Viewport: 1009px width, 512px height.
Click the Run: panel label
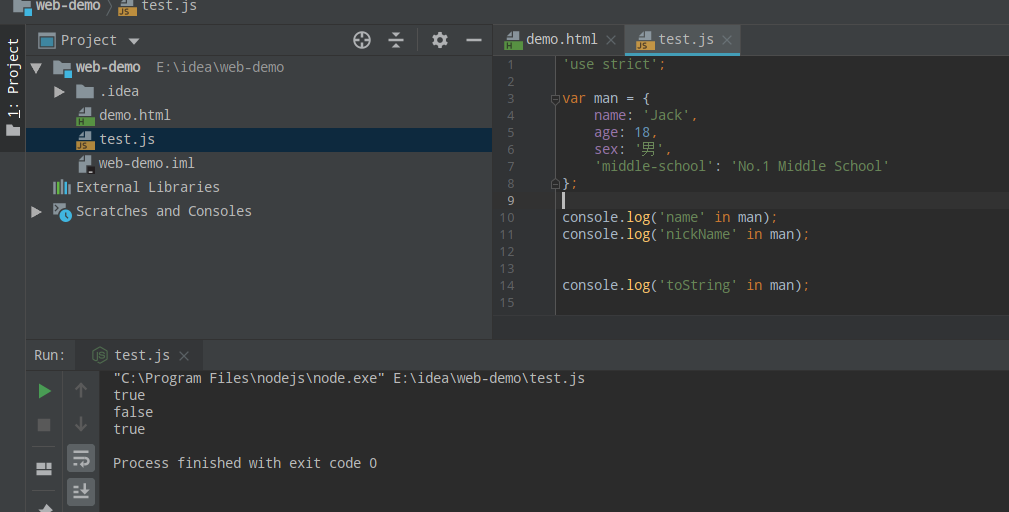pyautogui.click(x=50, y=355)
